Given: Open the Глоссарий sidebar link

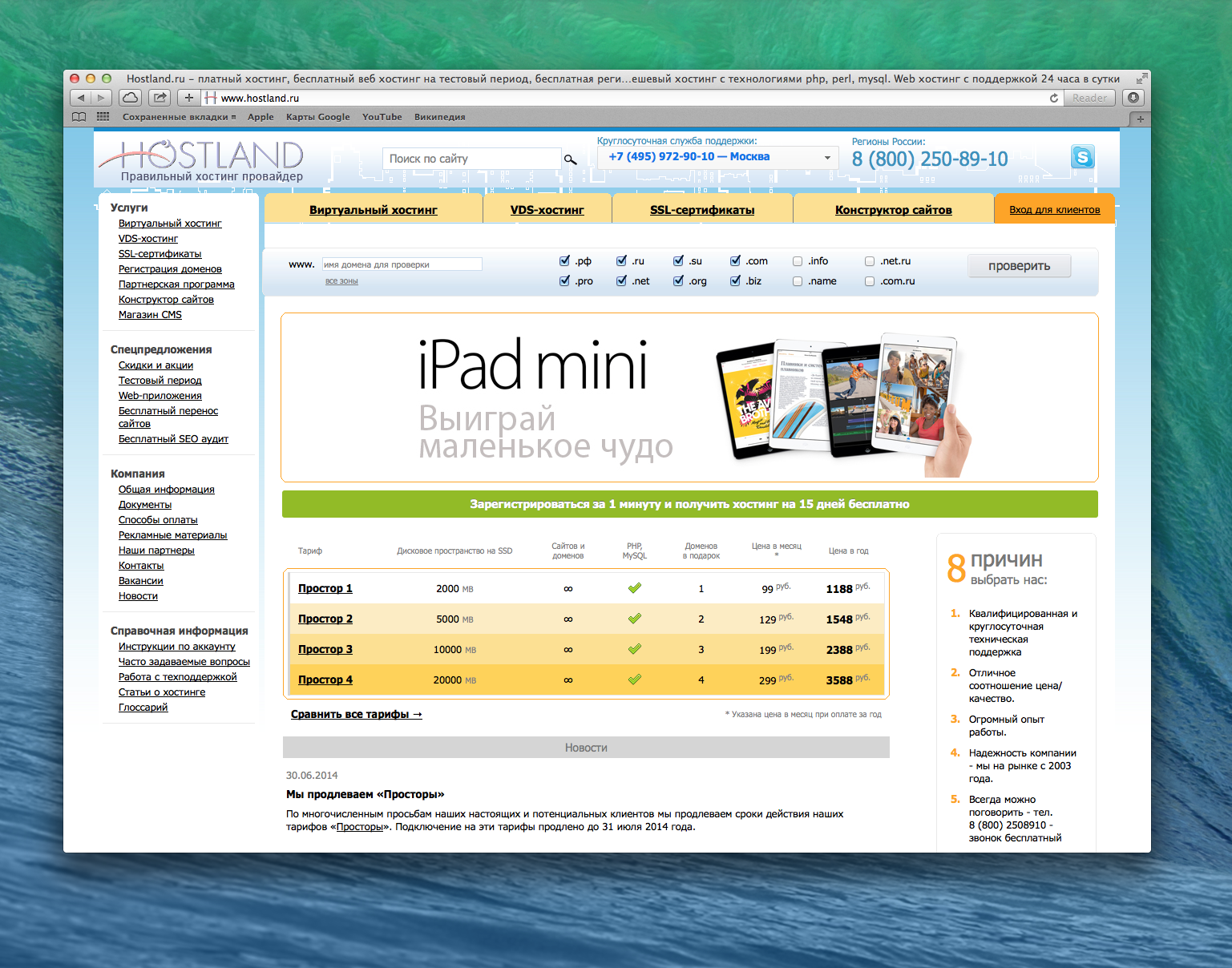Looking at the screenshot, I should coord(143,708).
